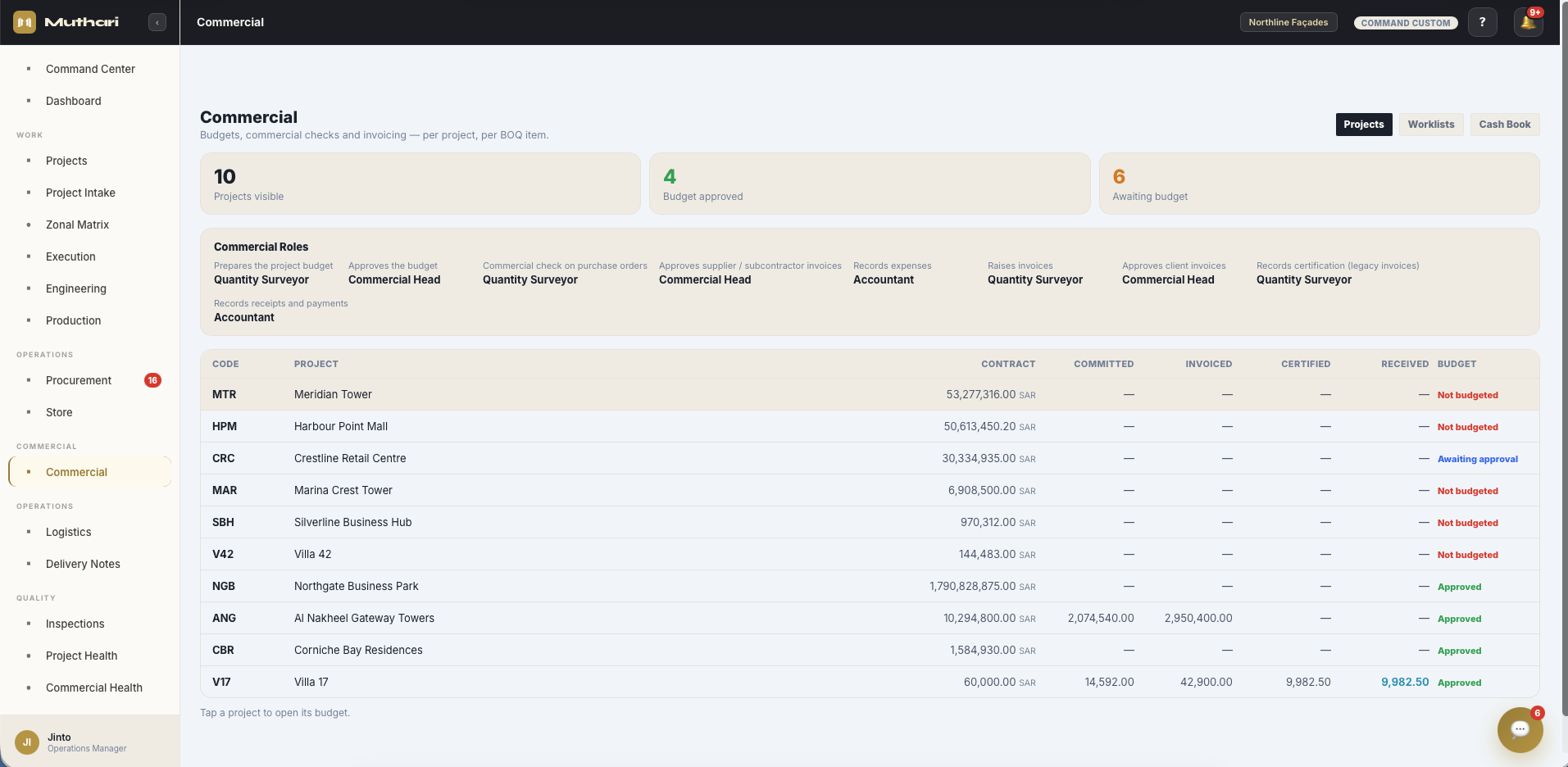Open the Harbour Point Mall project row
The image size is (1568, 767).
(870, 426)
